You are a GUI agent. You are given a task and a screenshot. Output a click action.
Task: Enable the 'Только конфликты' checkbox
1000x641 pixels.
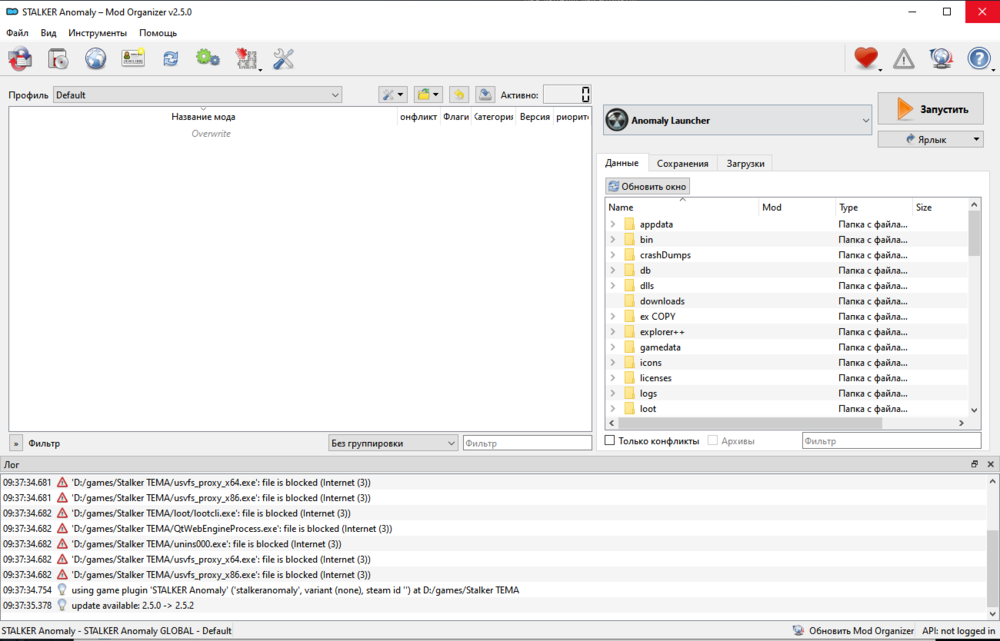tap(610, 441)
